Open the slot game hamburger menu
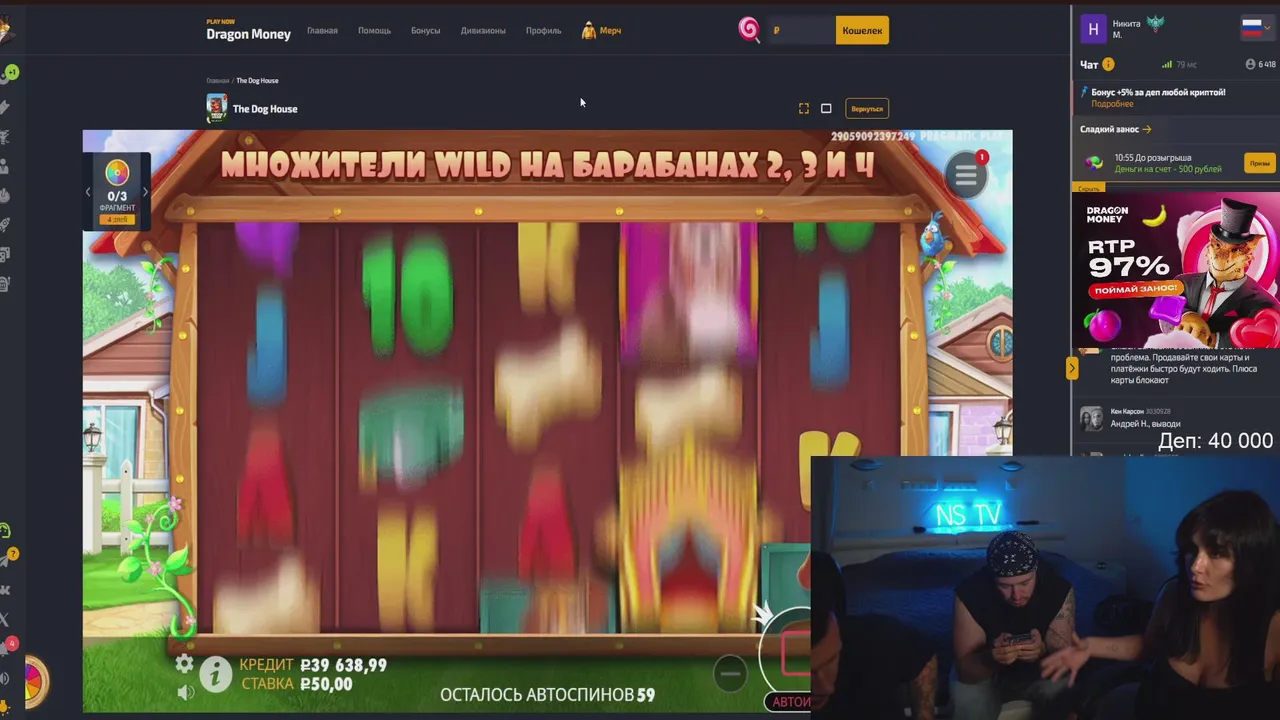 click(966, 176)
